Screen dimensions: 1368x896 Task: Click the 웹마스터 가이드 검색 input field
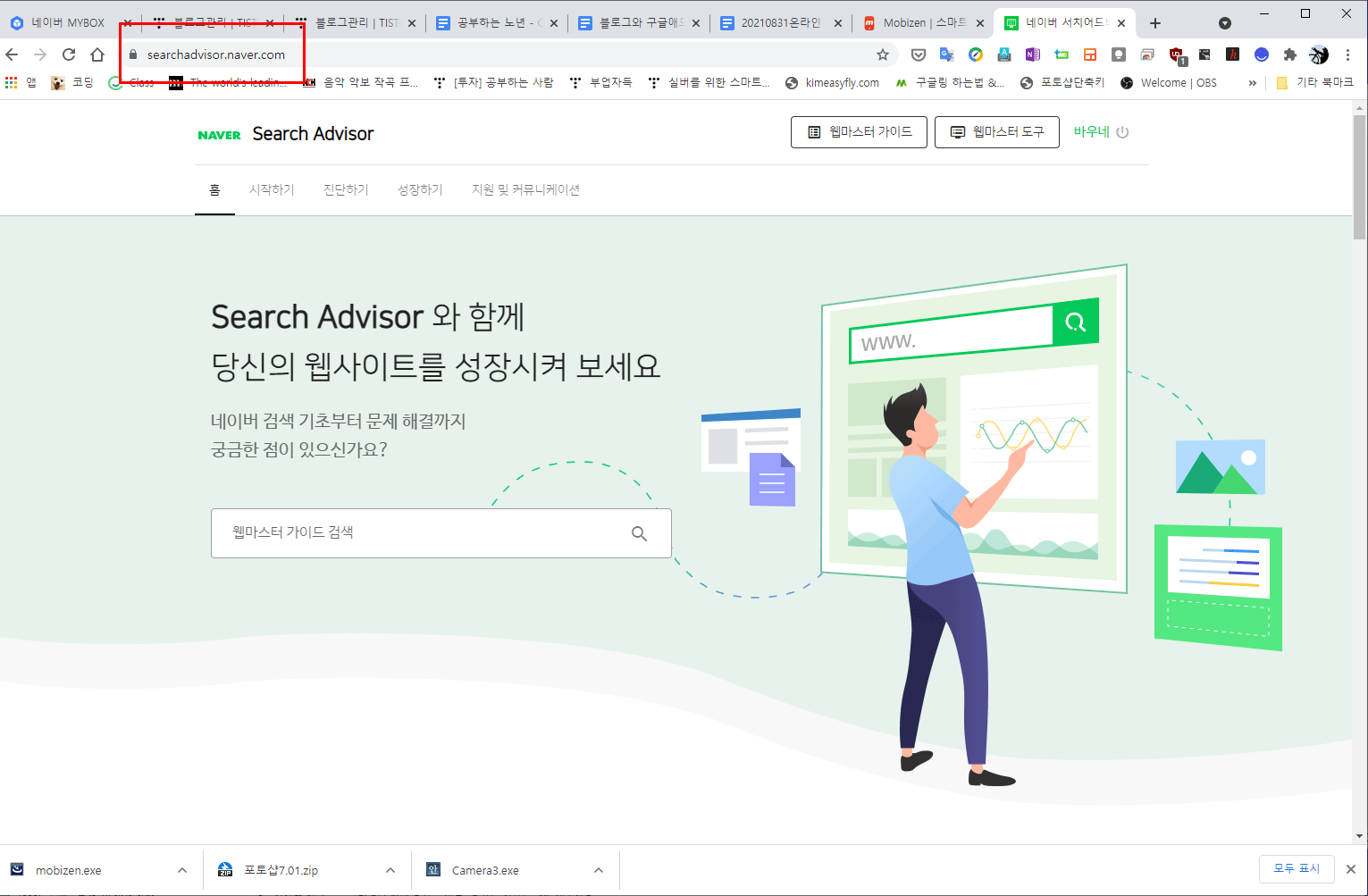coord(441,533)
